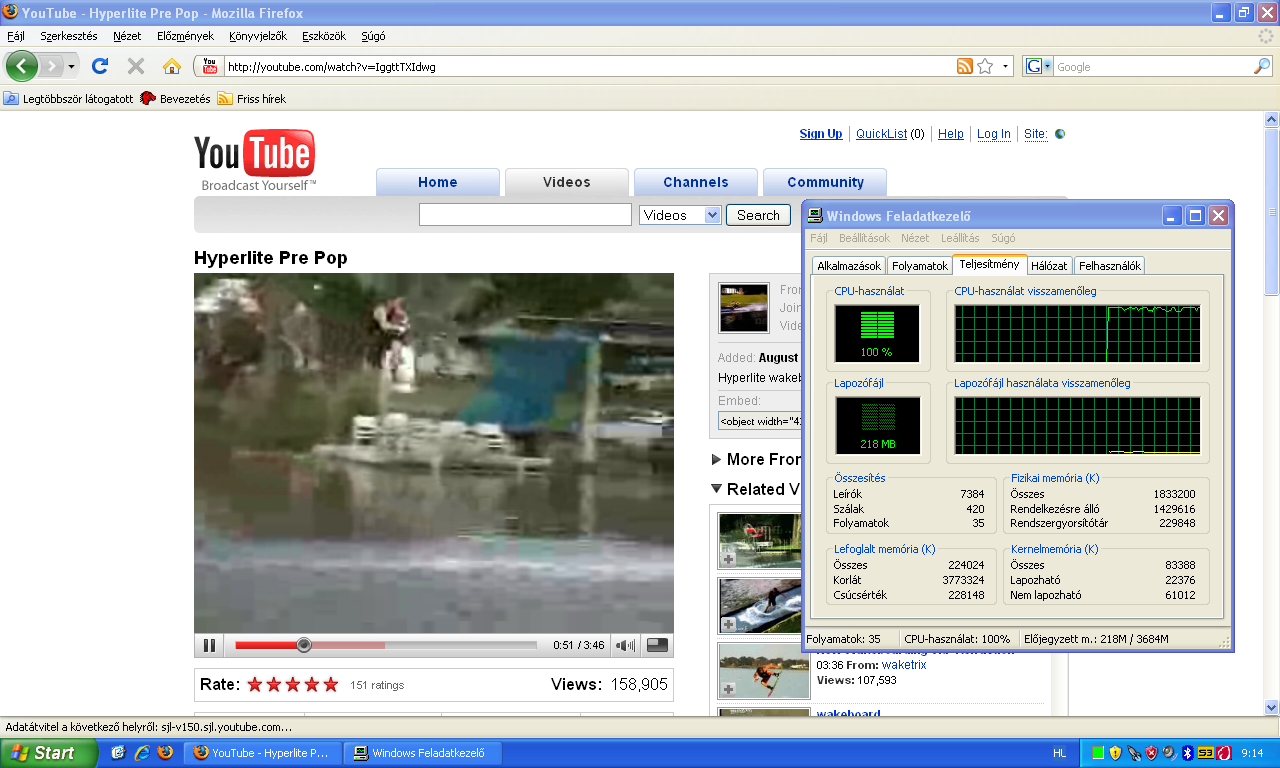Open YouTube Channels tab
Image resolution: width=1280 pixels, height=768 pixels.
(696, 182)
